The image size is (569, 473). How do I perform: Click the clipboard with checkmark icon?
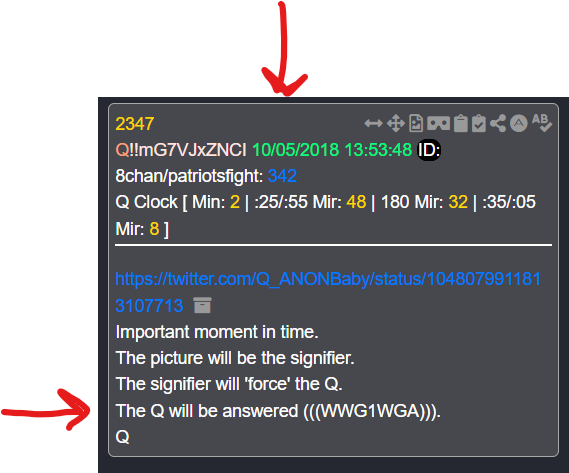tap(479, 123)
